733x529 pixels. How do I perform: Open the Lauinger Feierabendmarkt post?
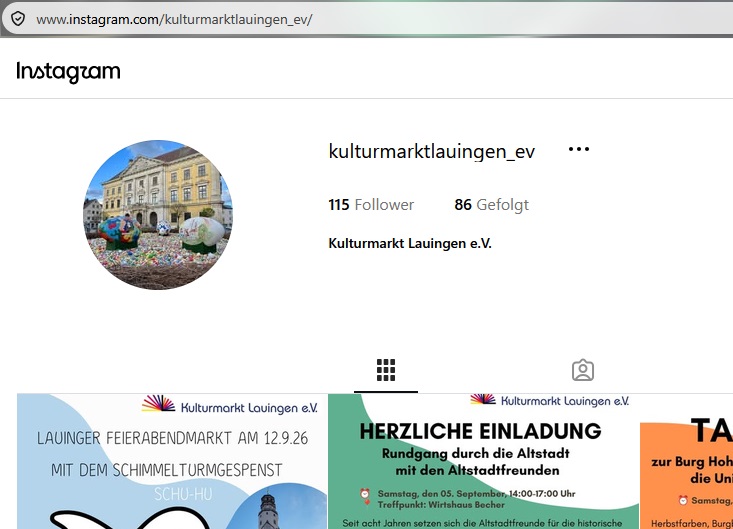172,461
